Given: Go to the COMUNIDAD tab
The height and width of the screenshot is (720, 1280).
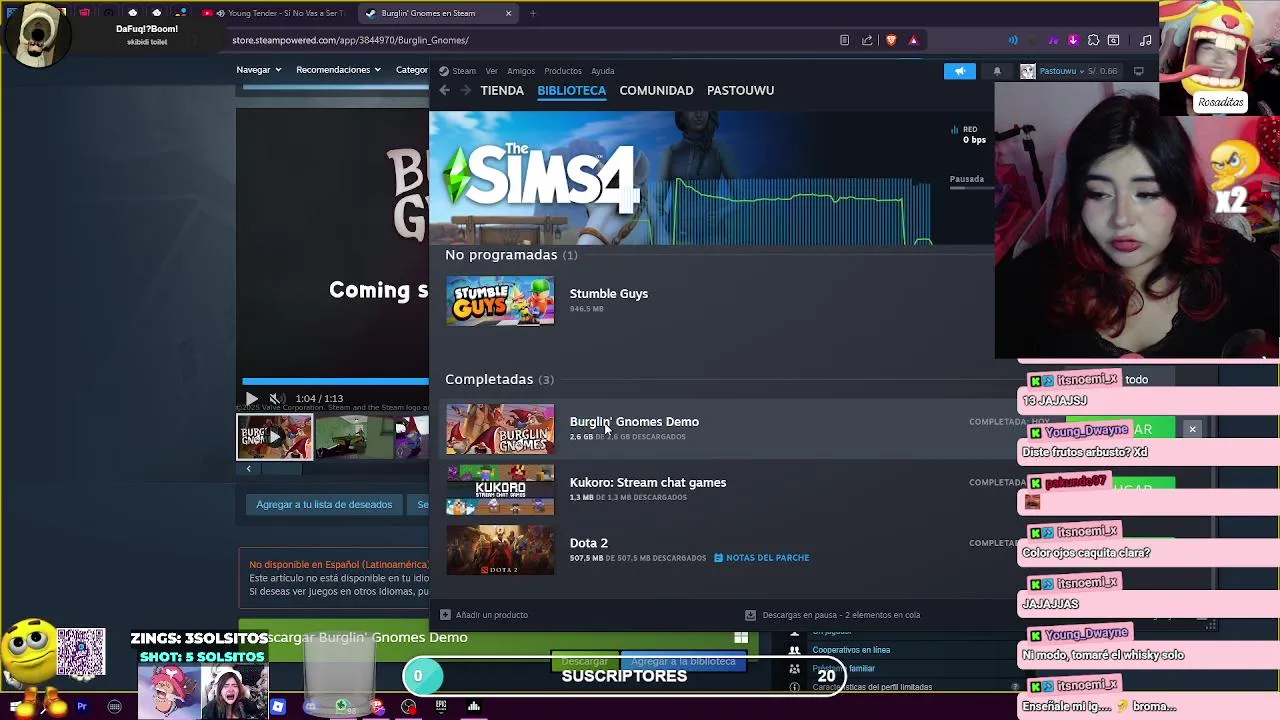Looking at the screenshot, I should [656, 90].
